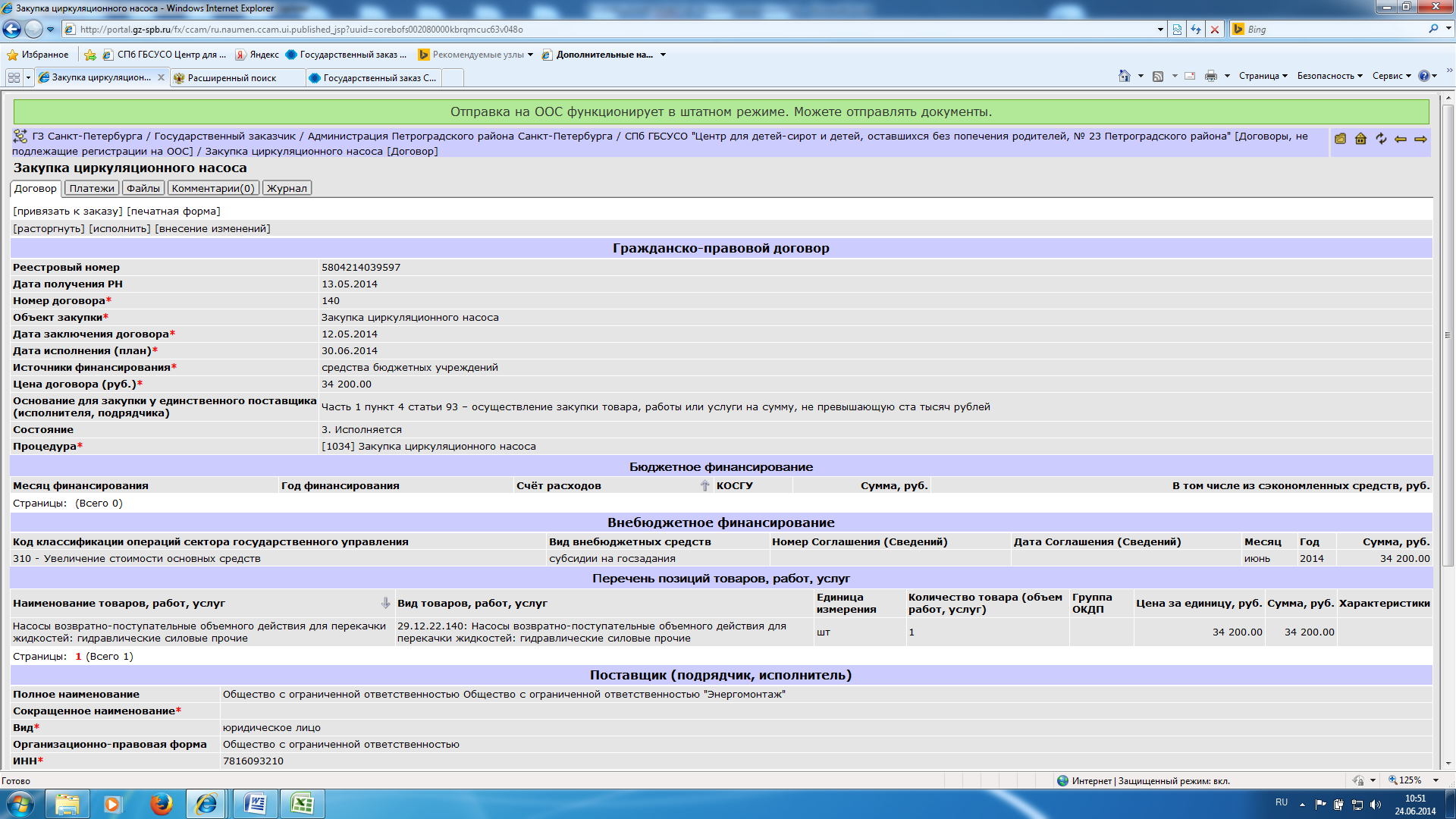The image size is (1456, 819).
Task: Expand the Страница dropdown menu
Action: click(1263, 76)
